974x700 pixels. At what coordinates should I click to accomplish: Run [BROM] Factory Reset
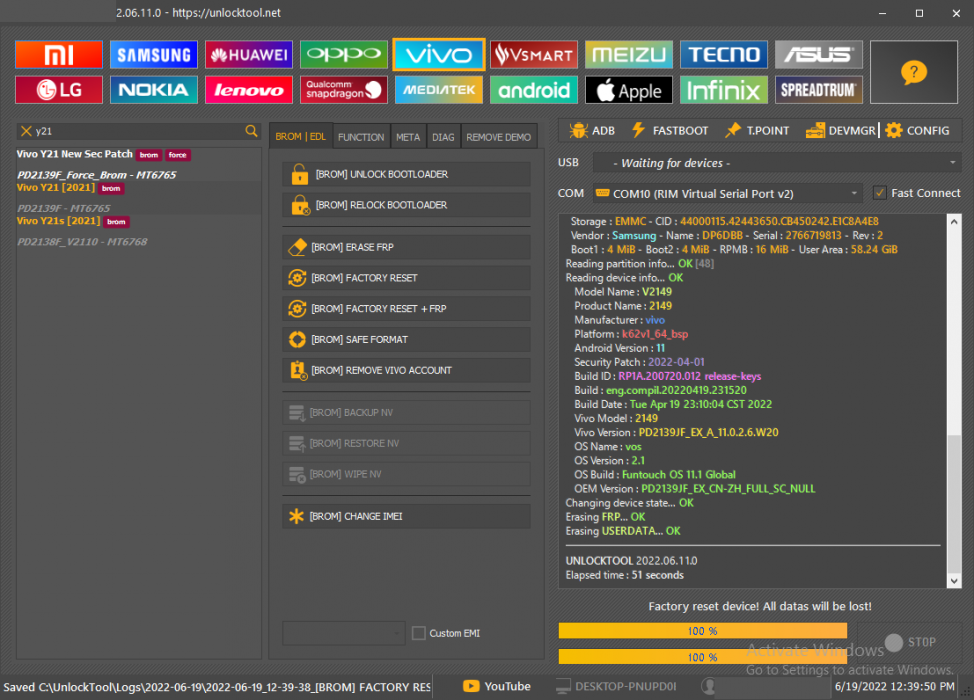(406, 278)
